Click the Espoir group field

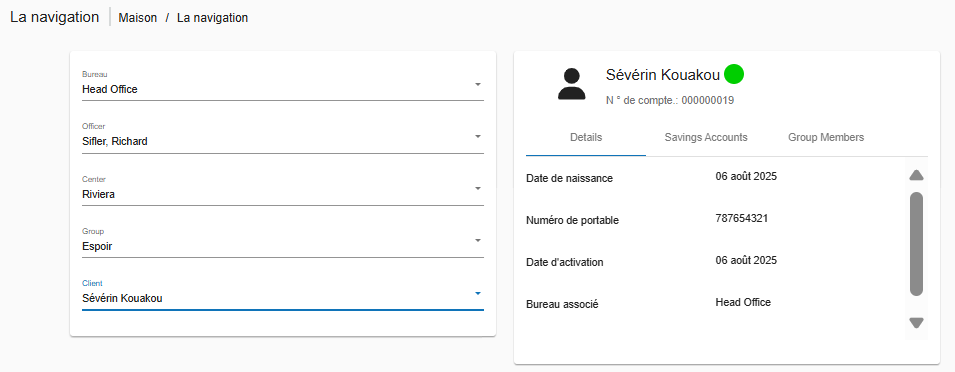(x=283, y=242)
